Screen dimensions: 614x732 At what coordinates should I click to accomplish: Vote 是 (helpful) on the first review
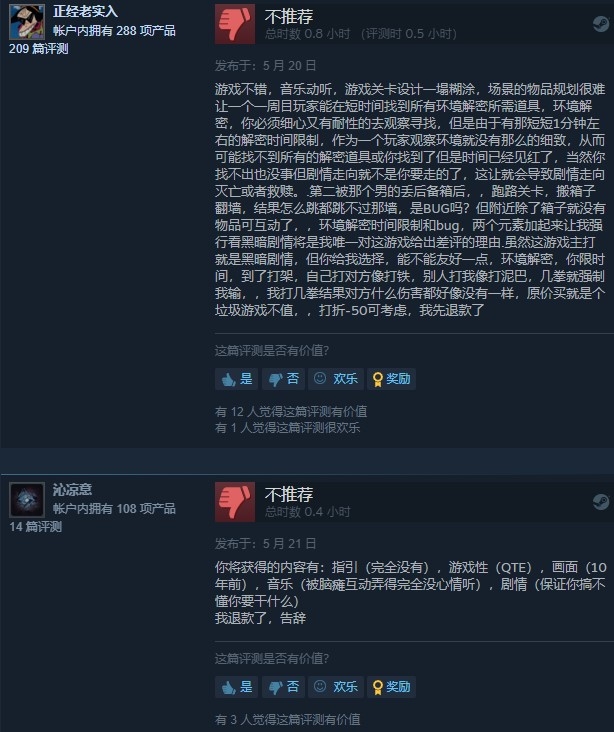[x=237, y=379]
